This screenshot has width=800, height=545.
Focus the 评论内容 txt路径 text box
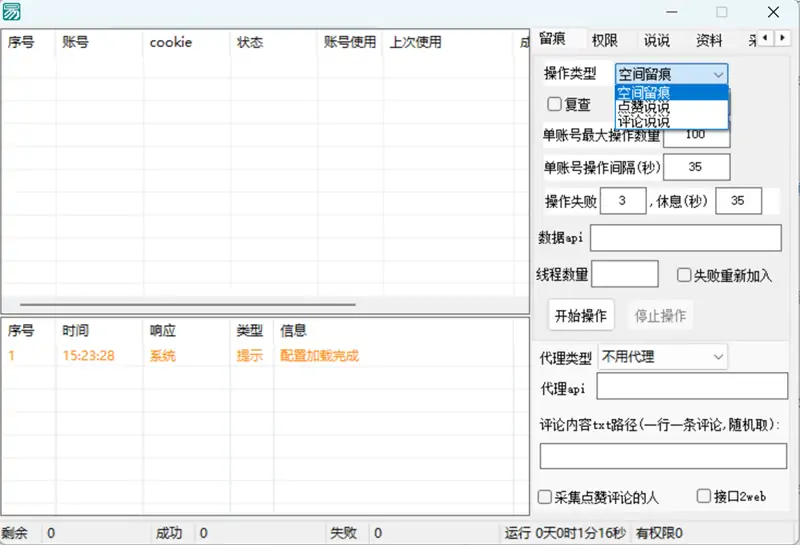coord(664,456)
